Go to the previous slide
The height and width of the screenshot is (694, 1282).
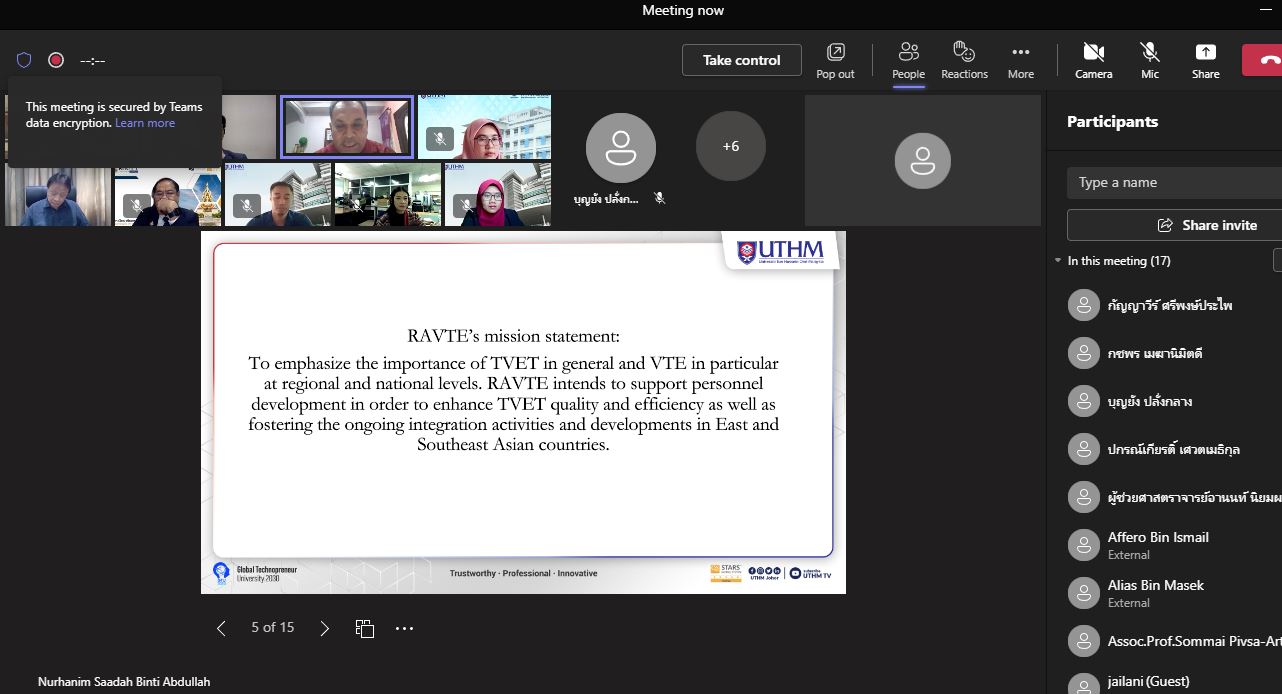(x=221, y=628)
